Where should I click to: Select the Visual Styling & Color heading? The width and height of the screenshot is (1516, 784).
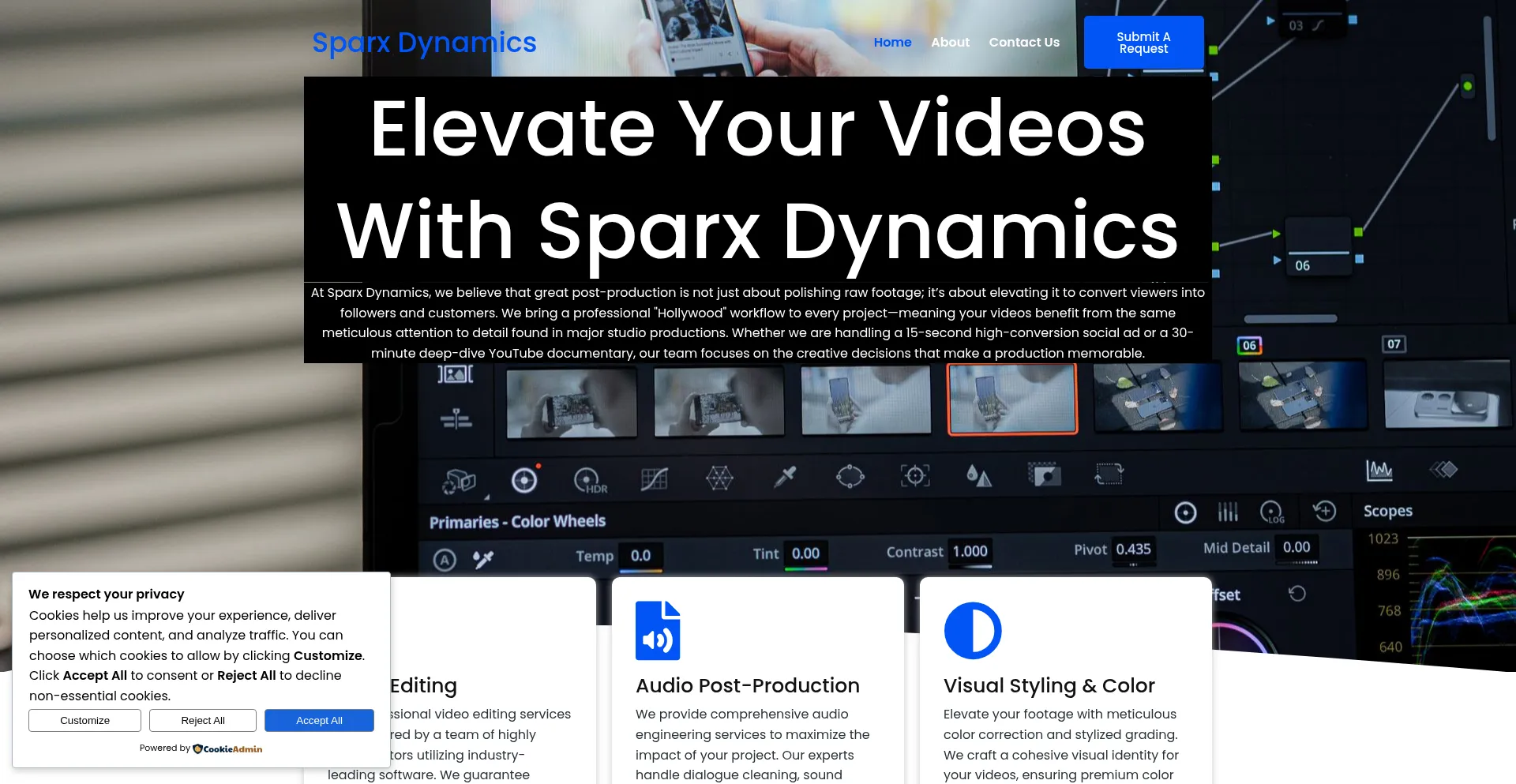pos(1049,685)
